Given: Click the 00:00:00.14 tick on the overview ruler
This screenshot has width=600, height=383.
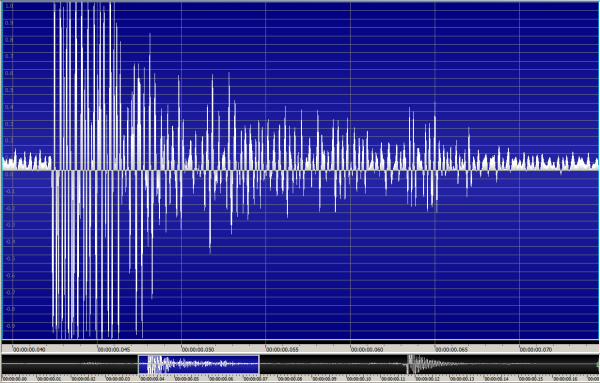Looking at the screenshot, I should click(x=496, y=379).
